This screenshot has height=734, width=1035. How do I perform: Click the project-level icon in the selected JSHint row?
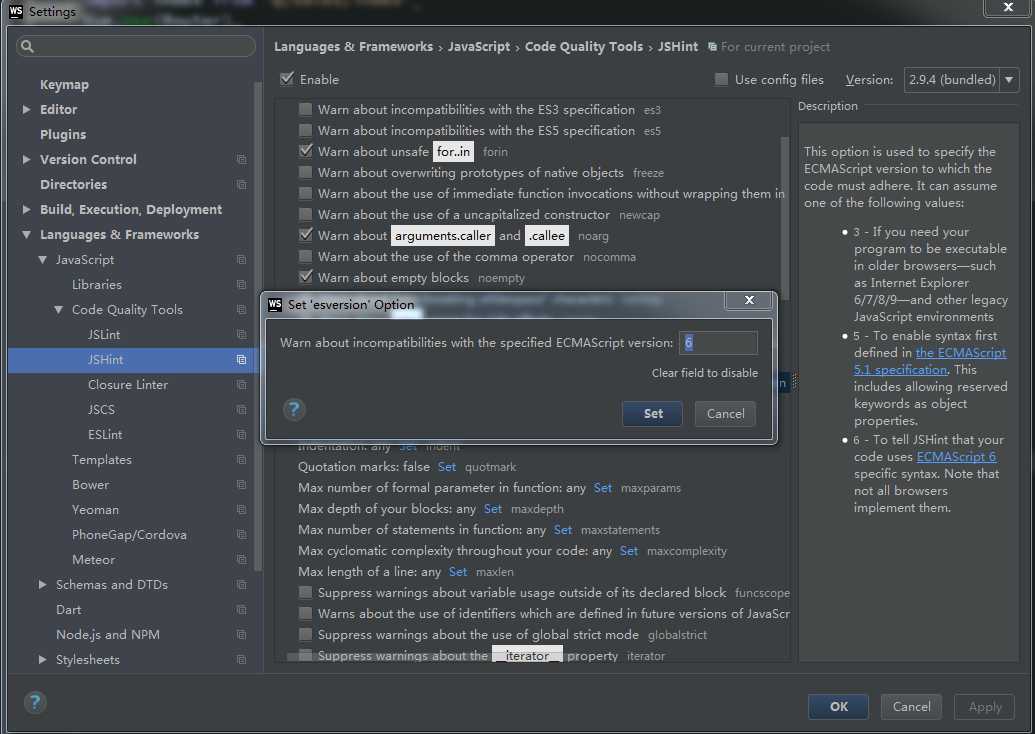tap(242, 360)
